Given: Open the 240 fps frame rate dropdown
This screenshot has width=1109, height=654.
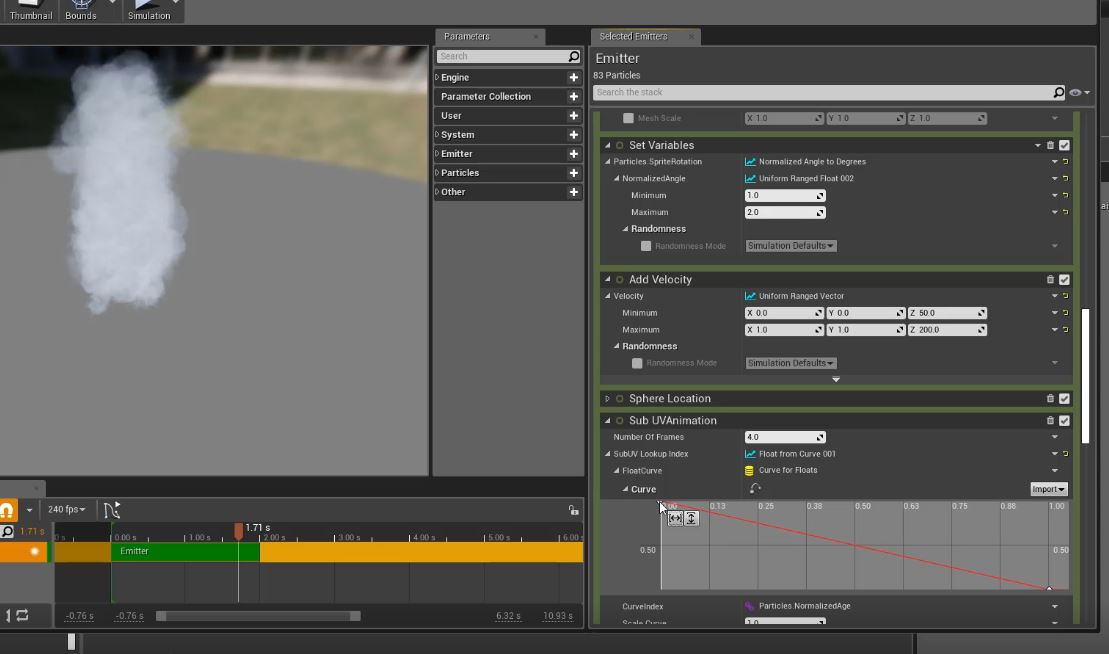Looking at the screenshot, I should tap(68, 510).
